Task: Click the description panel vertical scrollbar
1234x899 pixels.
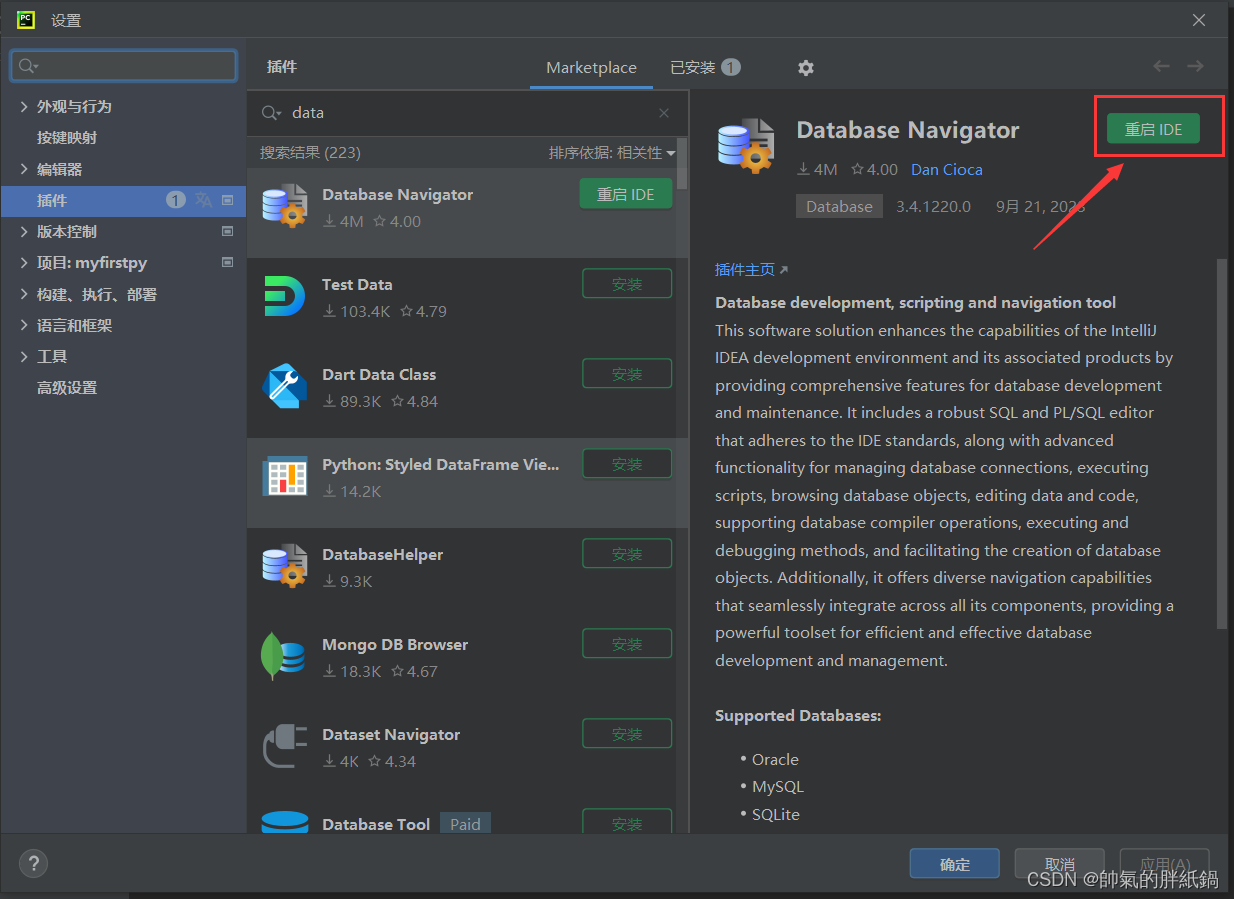Action: [1221, 443]
